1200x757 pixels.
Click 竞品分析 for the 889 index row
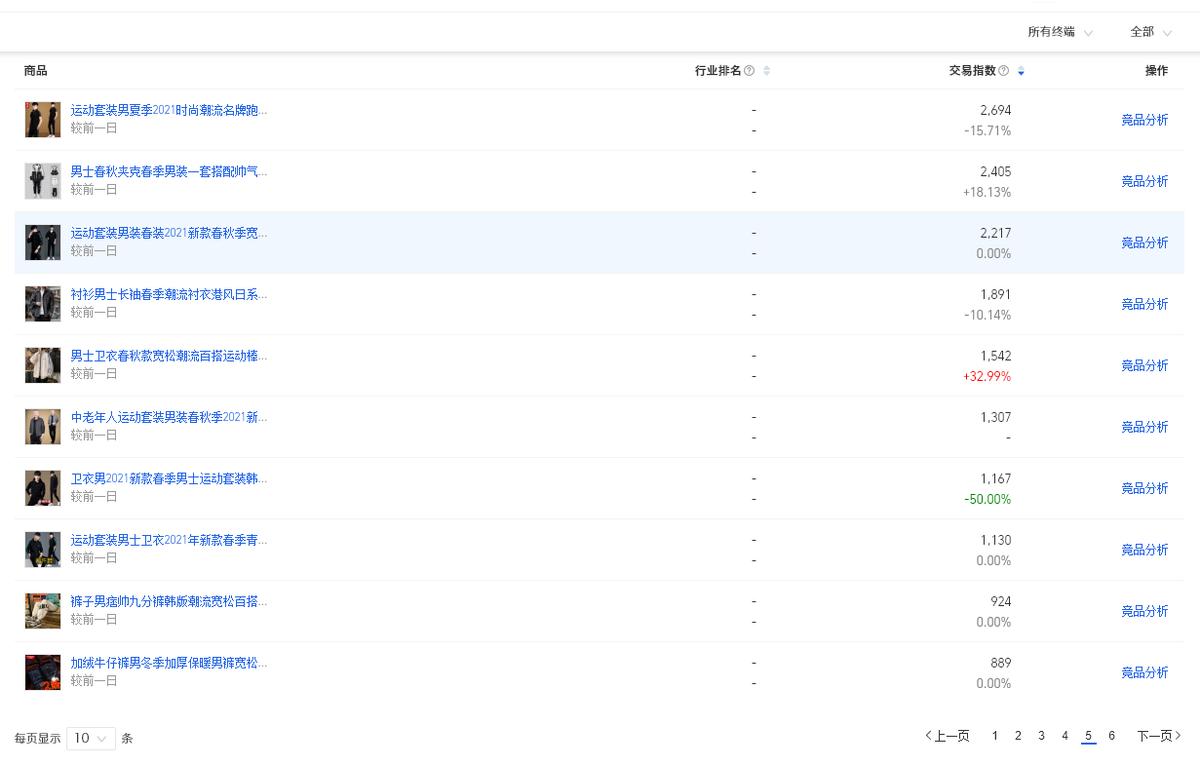(x=1144, y=672)
